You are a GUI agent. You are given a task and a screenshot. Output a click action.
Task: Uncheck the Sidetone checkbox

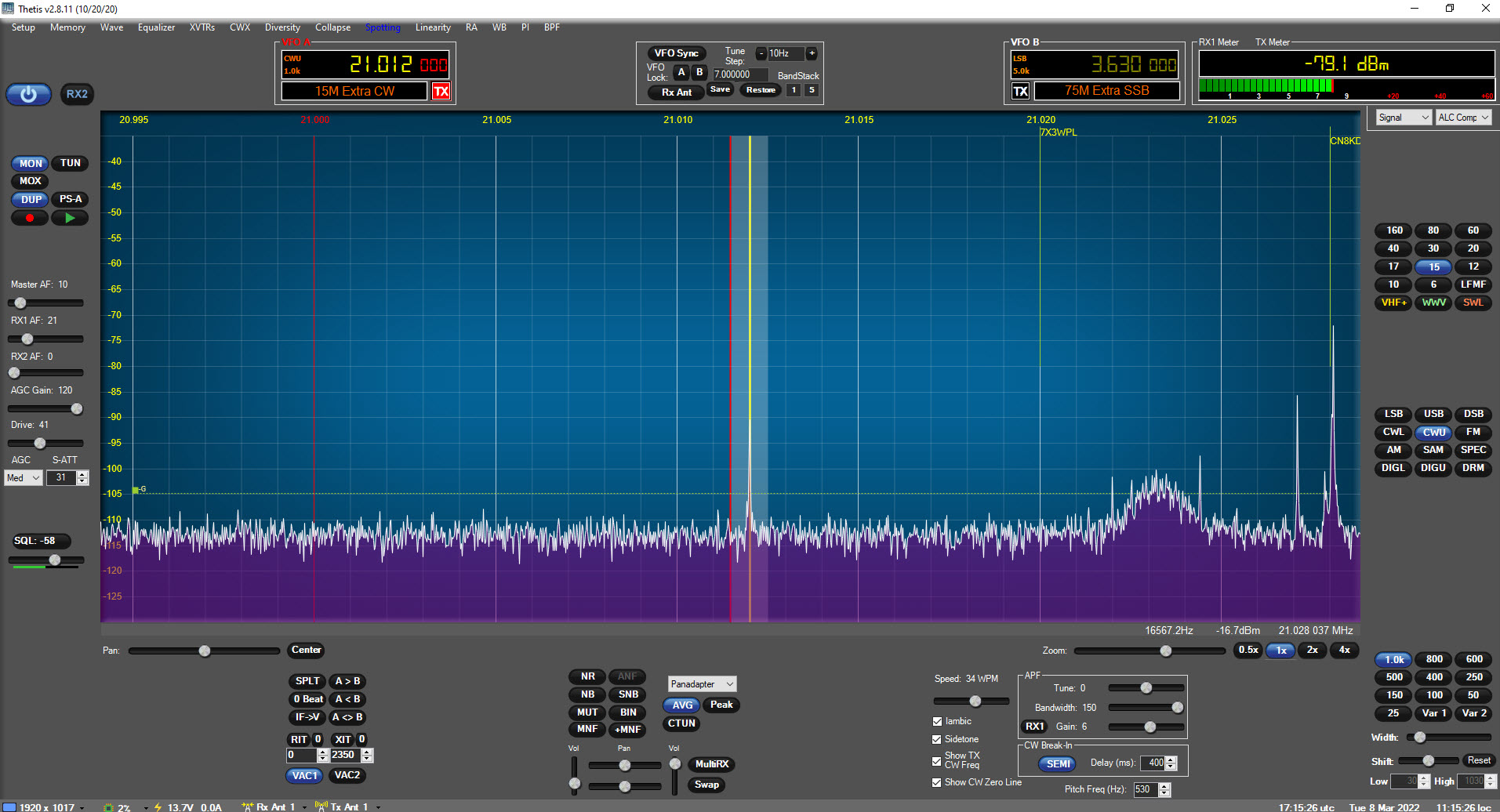tap(937, 739)
